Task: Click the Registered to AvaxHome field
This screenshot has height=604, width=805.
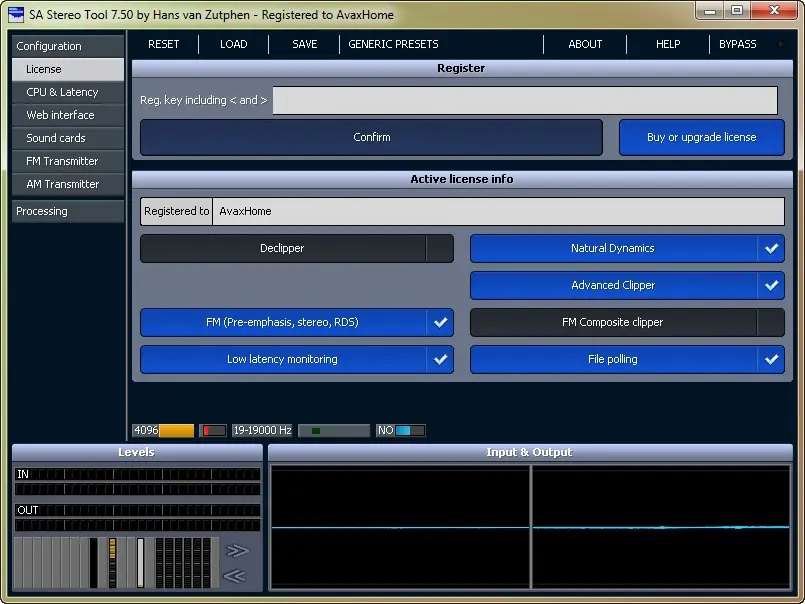Action: coord(463,212)
